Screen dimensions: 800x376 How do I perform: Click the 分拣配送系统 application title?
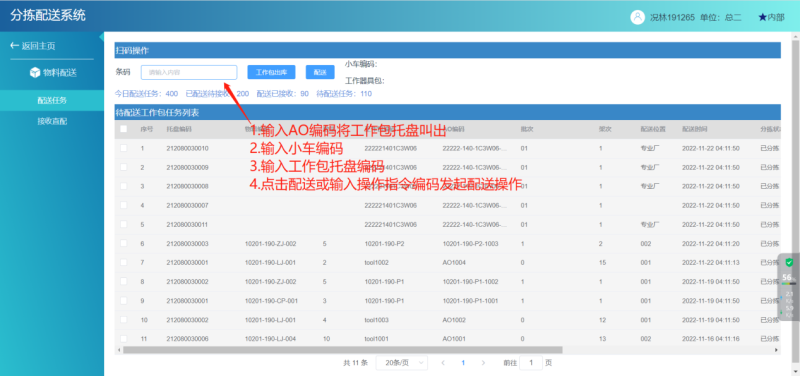click(x=47, y=15)
